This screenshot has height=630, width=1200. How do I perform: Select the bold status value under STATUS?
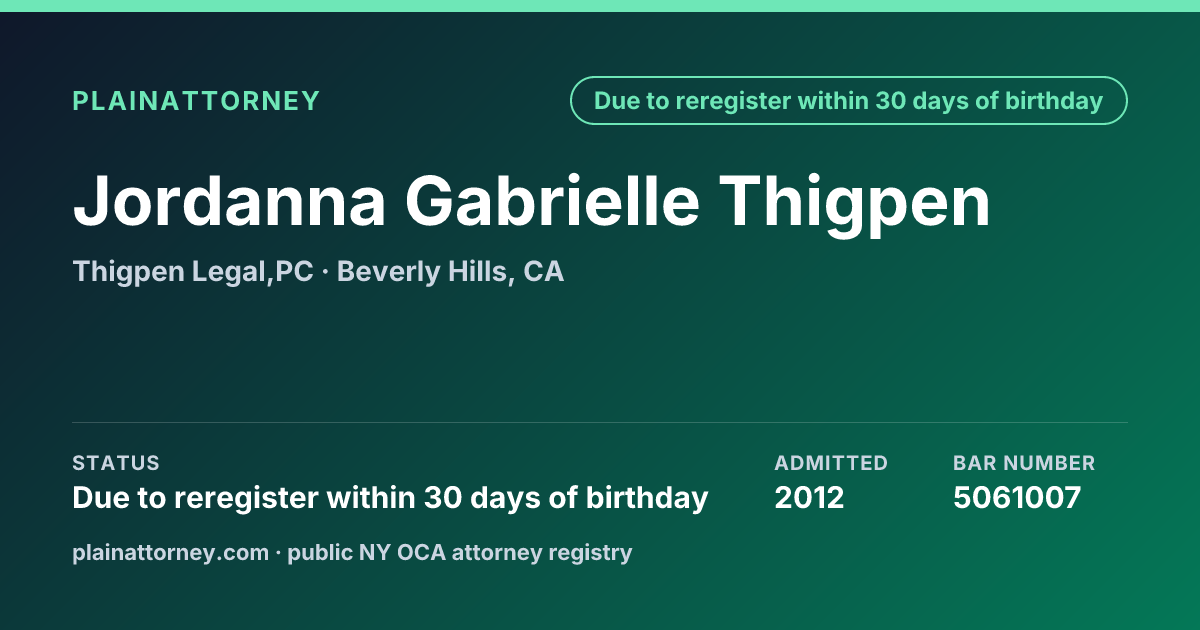coord(390,497)
